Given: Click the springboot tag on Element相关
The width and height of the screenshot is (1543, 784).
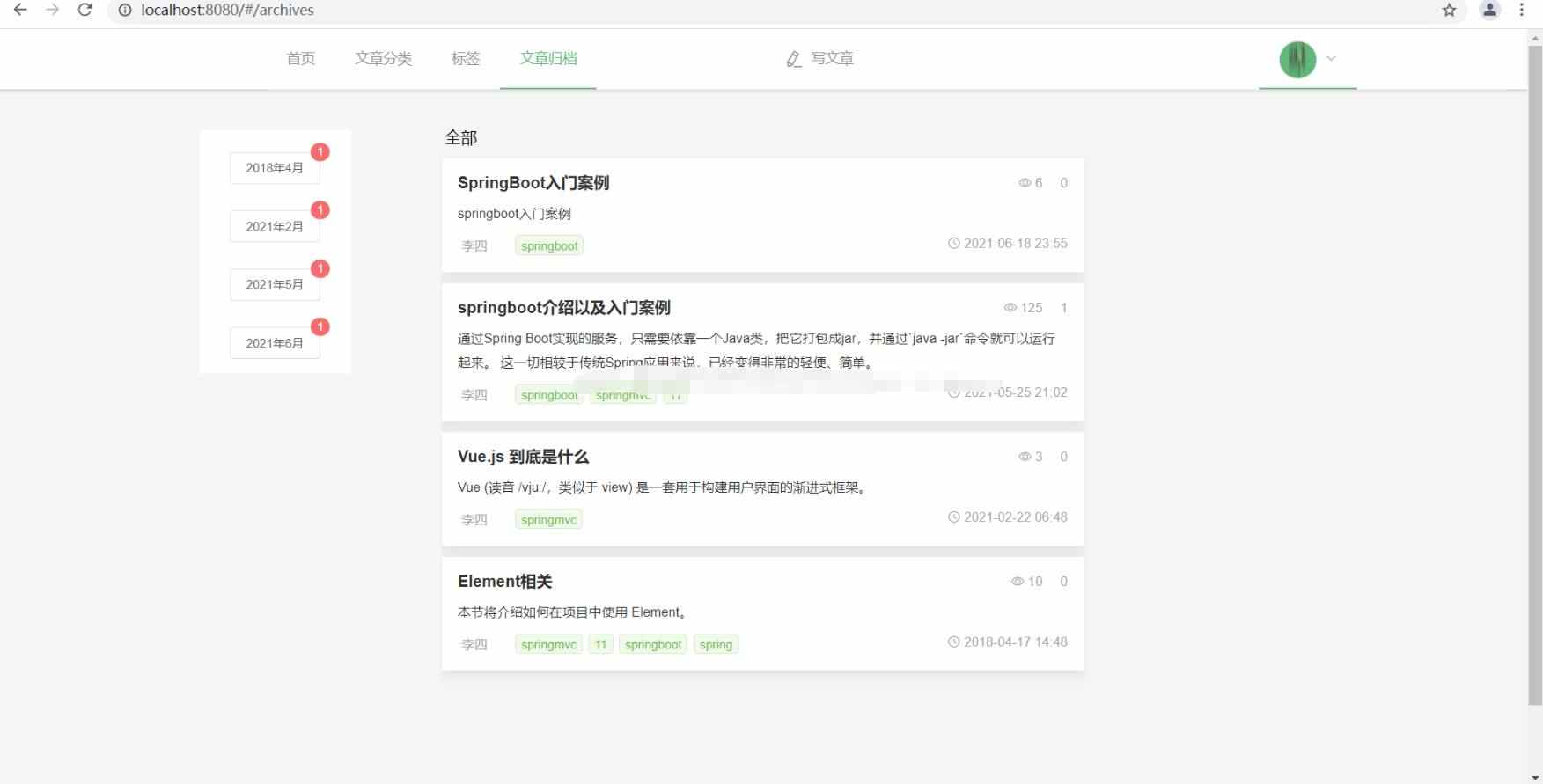Looking at the screenshot, I should [x=653, y=645].
